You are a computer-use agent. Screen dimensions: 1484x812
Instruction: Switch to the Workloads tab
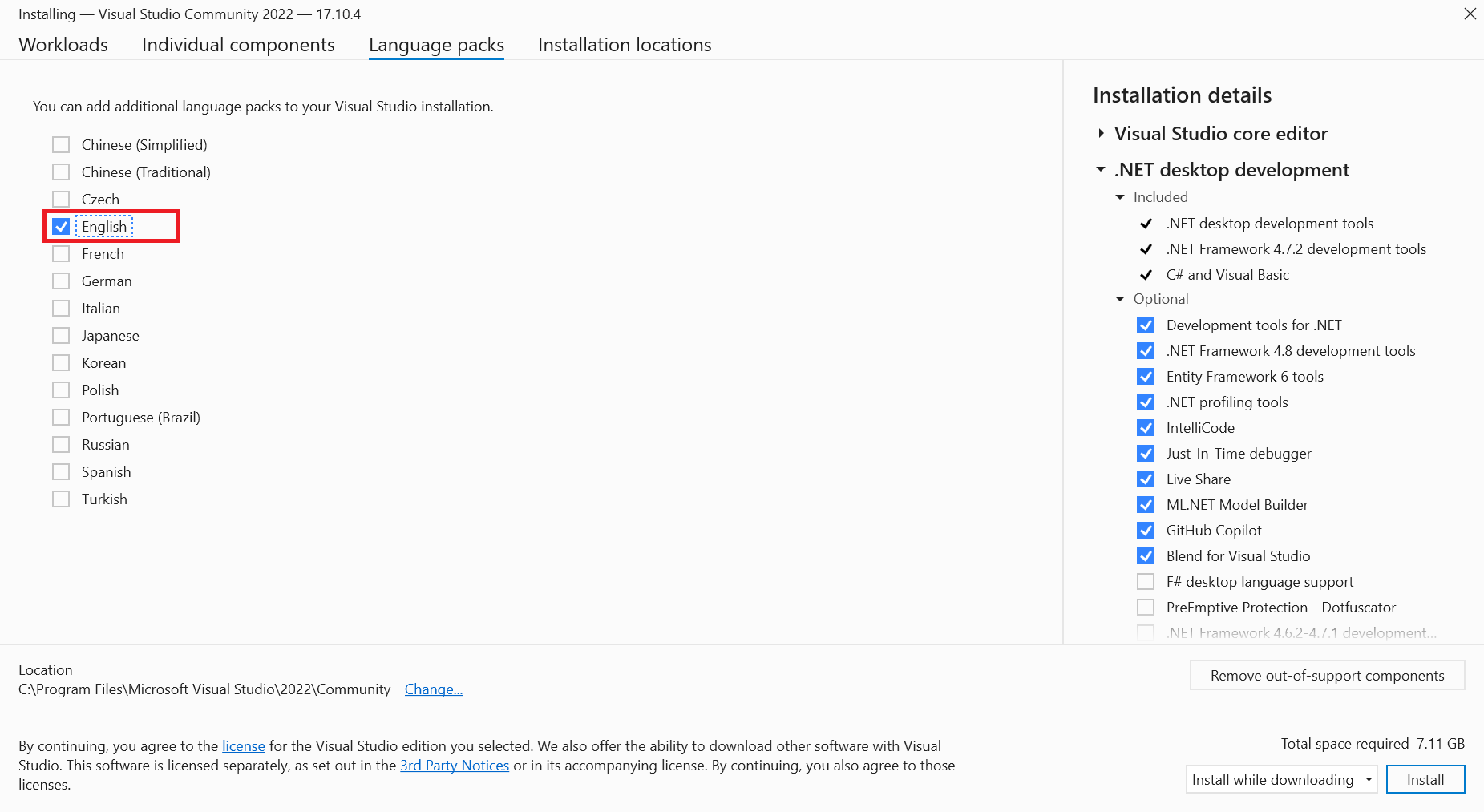(63, 45)
